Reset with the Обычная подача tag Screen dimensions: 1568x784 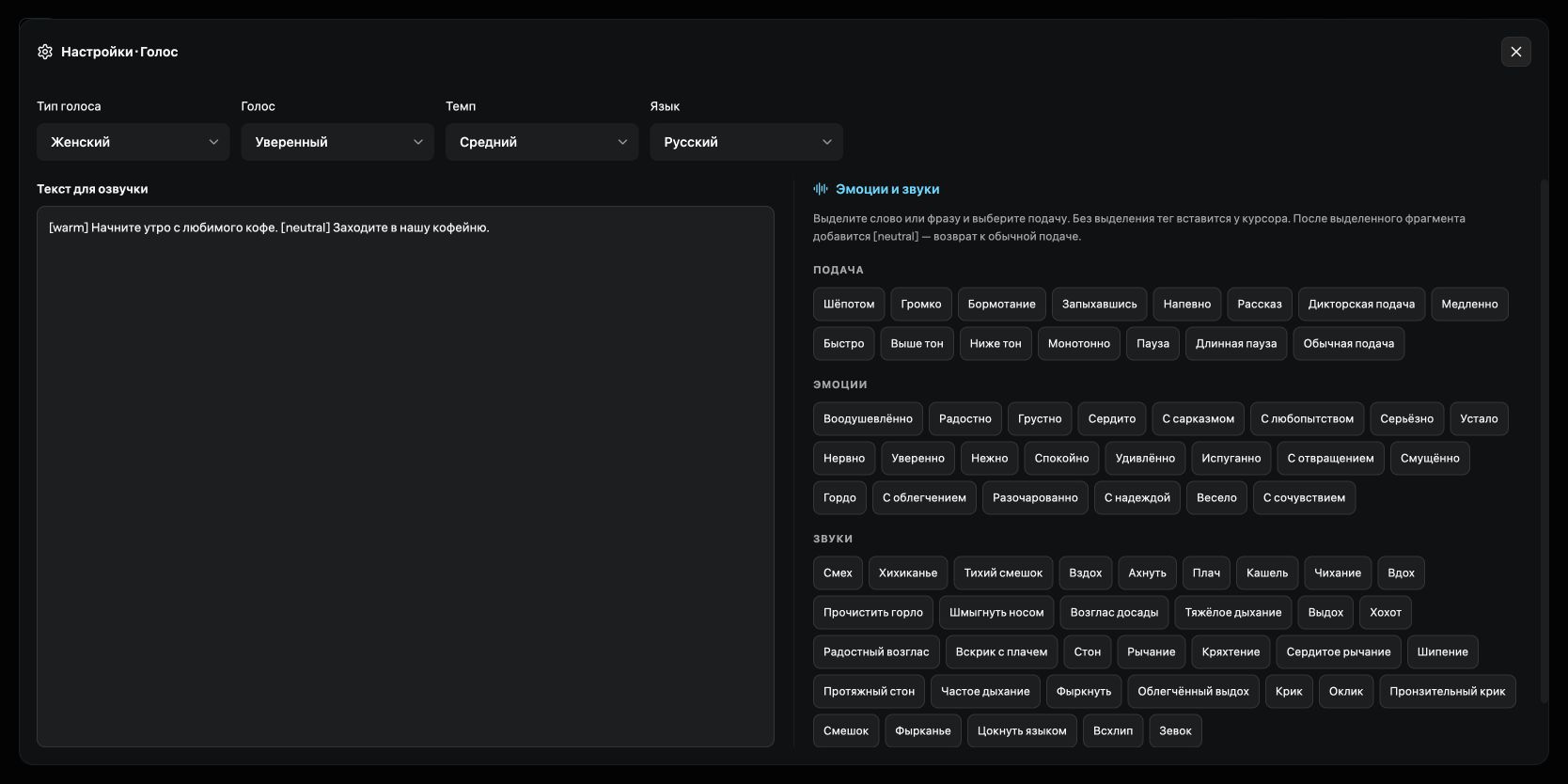click(x=1349, y=343)
